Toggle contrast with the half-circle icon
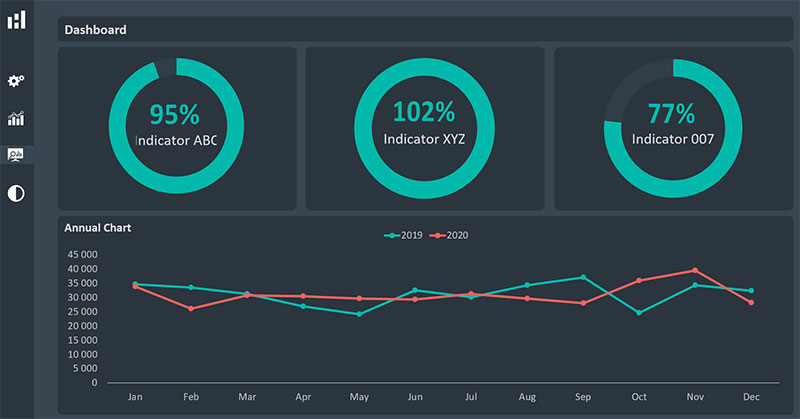800x419 pixels. [16, 193]
